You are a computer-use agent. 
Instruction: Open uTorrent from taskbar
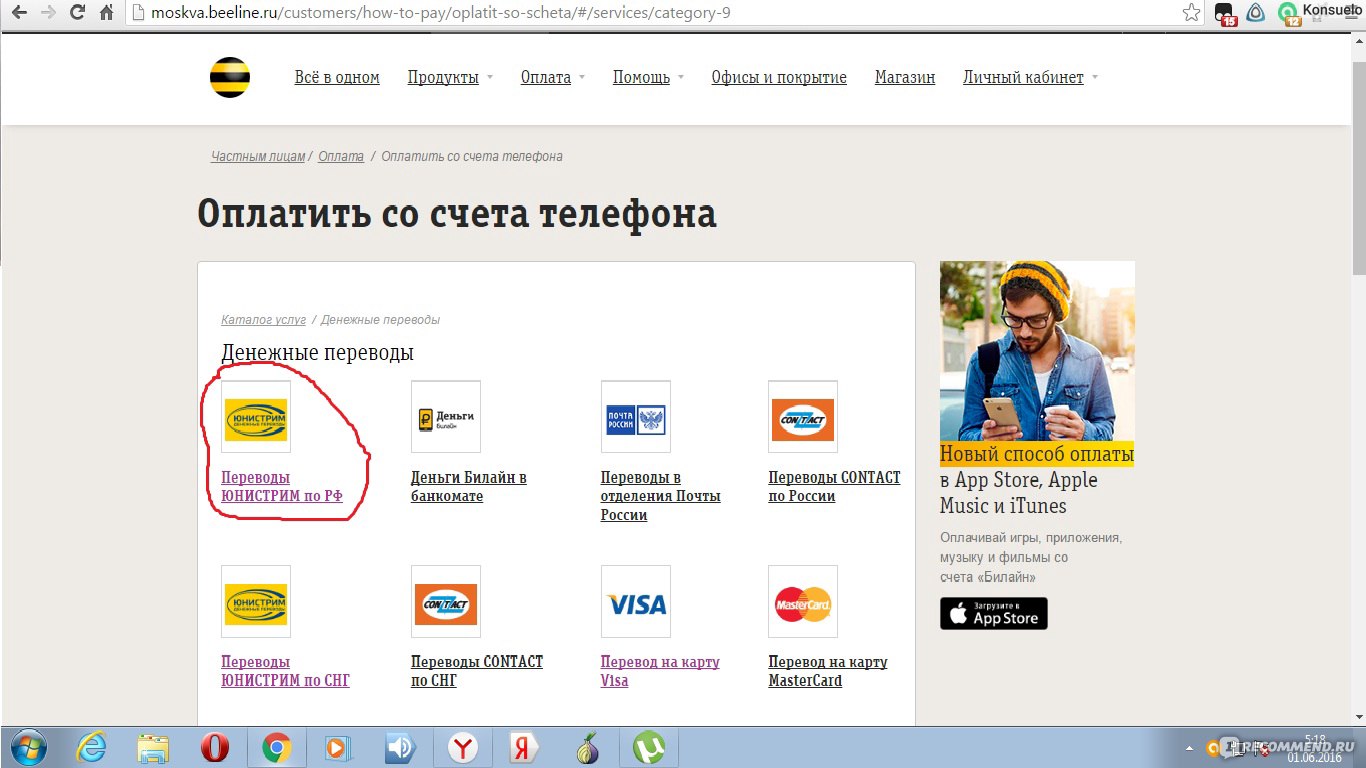coord(649,748)
